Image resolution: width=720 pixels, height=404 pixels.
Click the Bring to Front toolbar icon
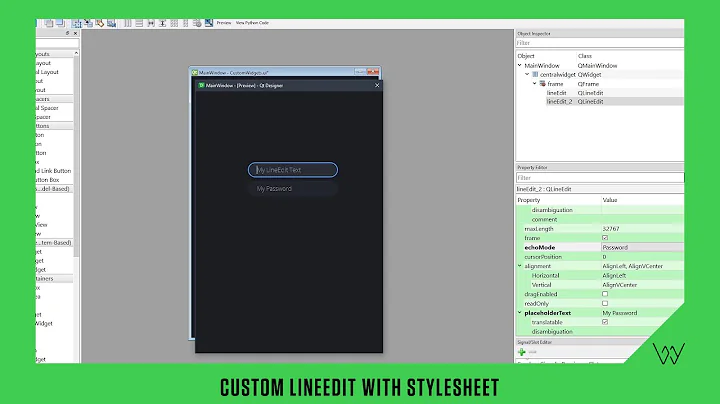pos(60,23)
